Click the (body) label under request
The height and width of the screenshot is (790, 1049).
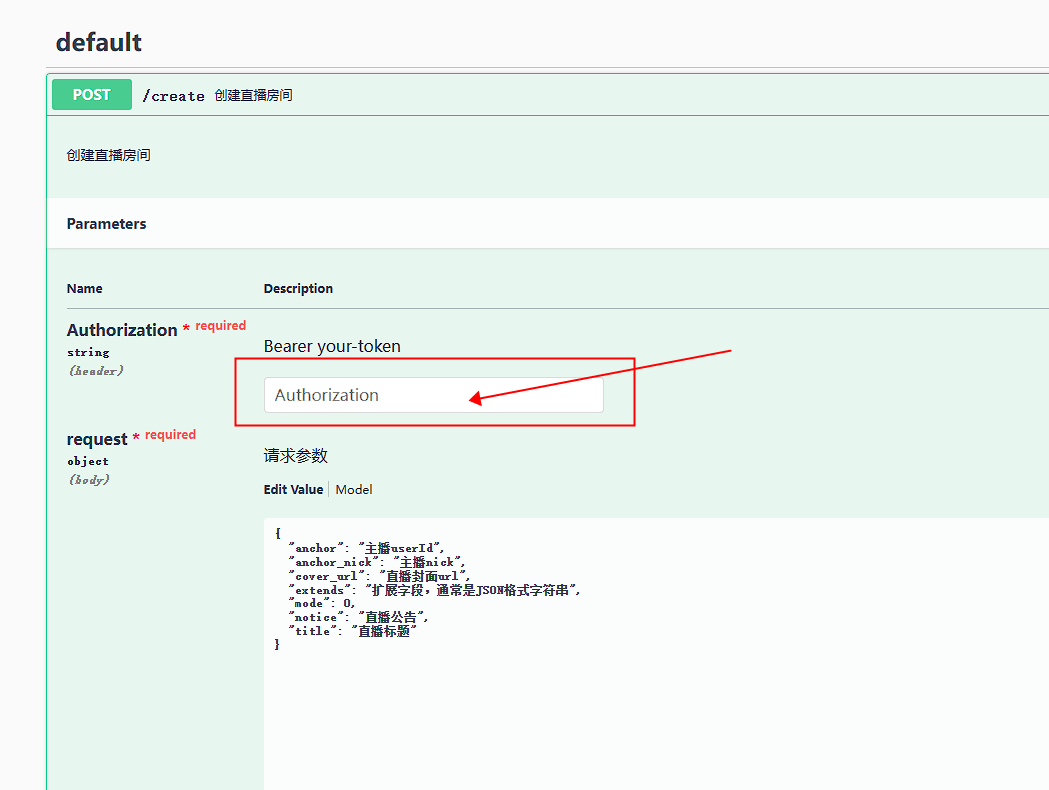[x=89, y=480]
